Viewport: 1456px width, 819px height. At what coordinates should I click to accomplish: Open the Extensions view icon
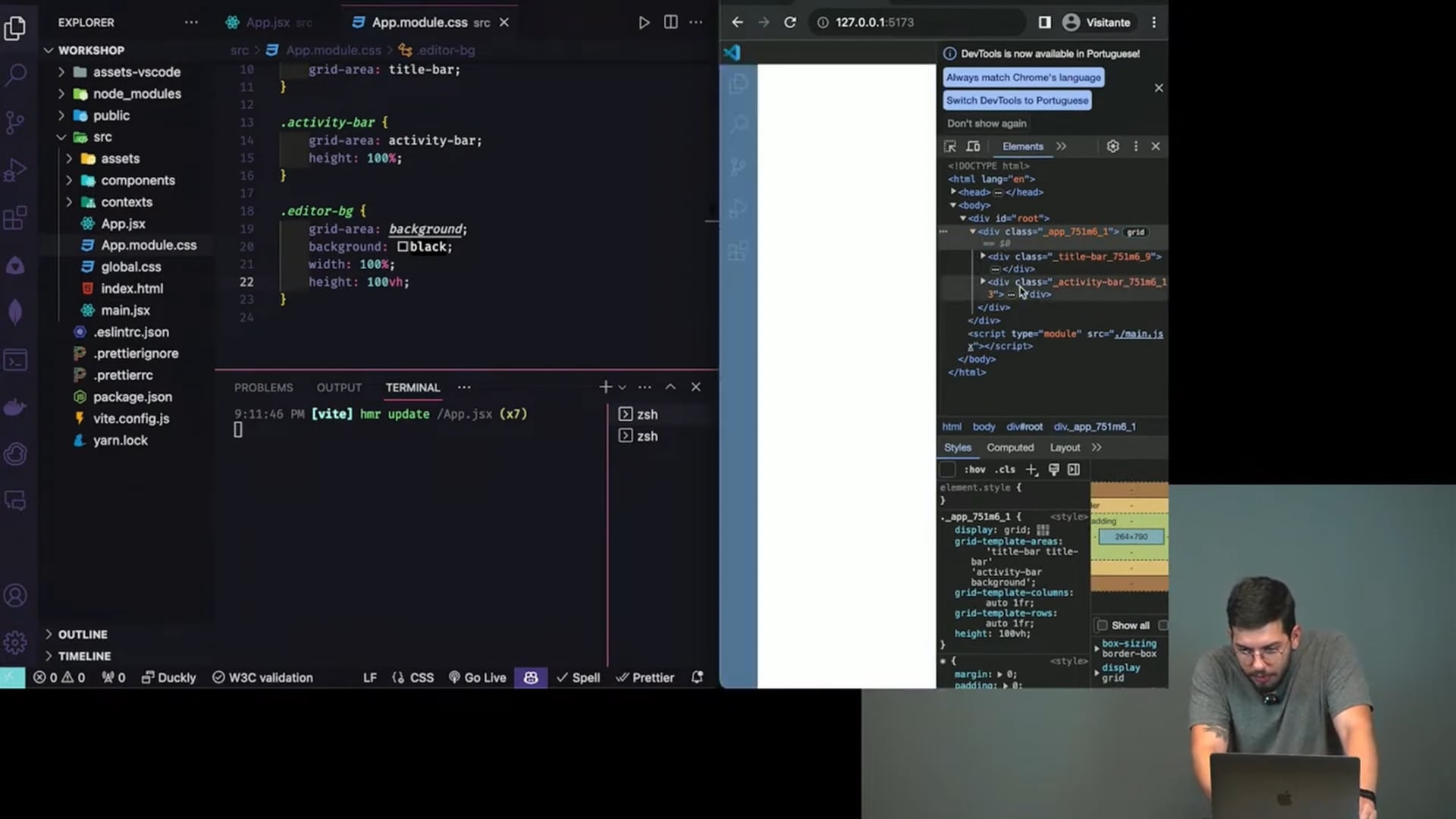16,218
